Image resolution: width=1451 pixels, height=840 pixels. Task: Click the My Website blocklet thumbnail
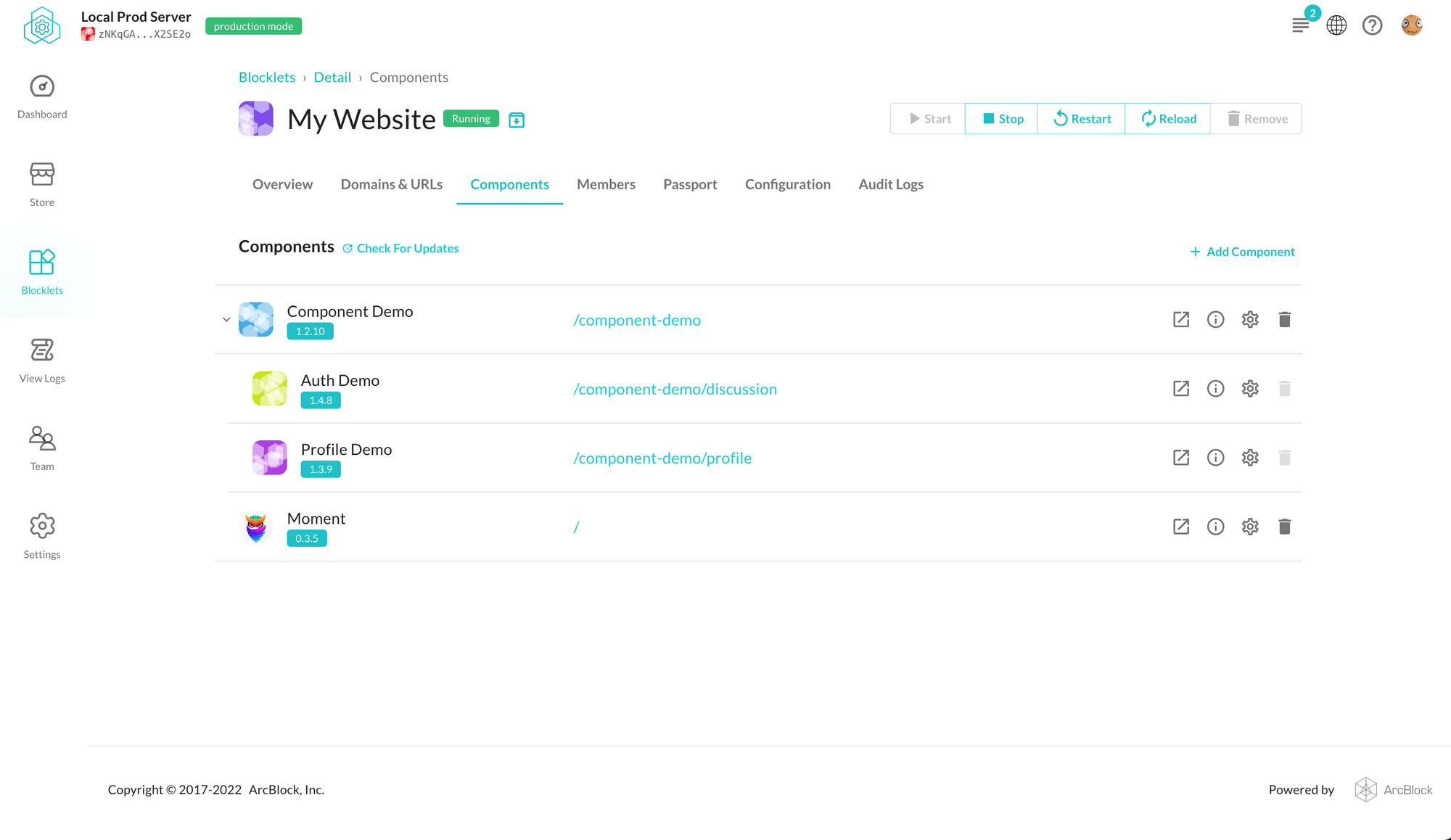pyautogui.click(x=256, y=118)
